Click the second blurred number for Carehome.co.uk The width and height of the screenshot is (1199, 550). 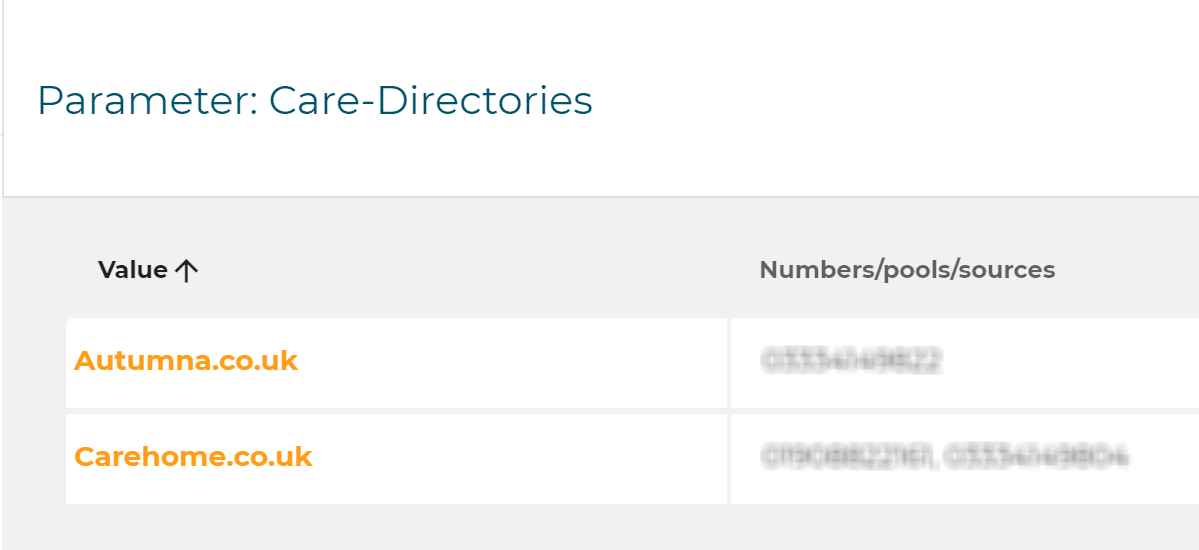(1037, 457)
